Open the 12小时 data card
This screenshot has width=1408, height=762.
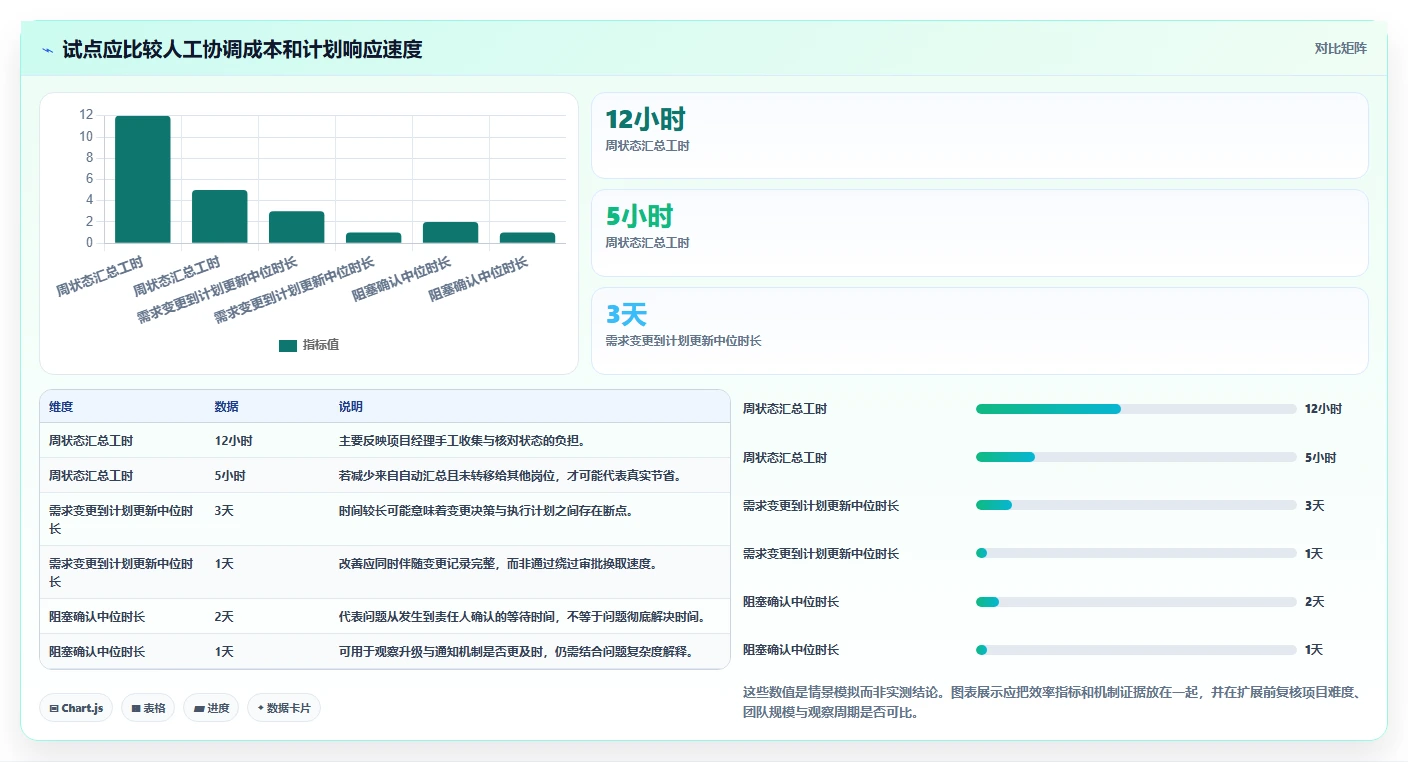pos(979,136)
